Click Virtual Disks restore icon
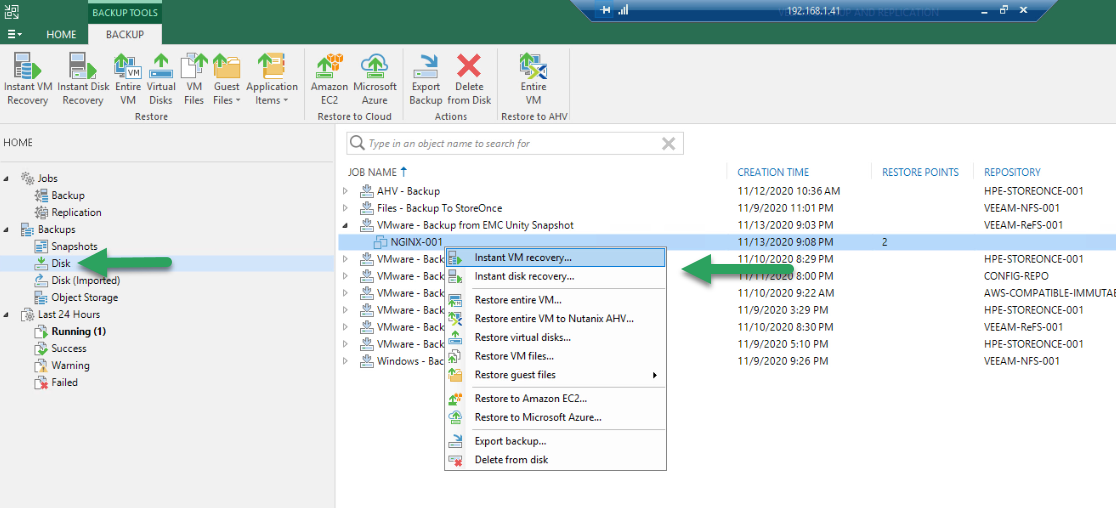 161,79
